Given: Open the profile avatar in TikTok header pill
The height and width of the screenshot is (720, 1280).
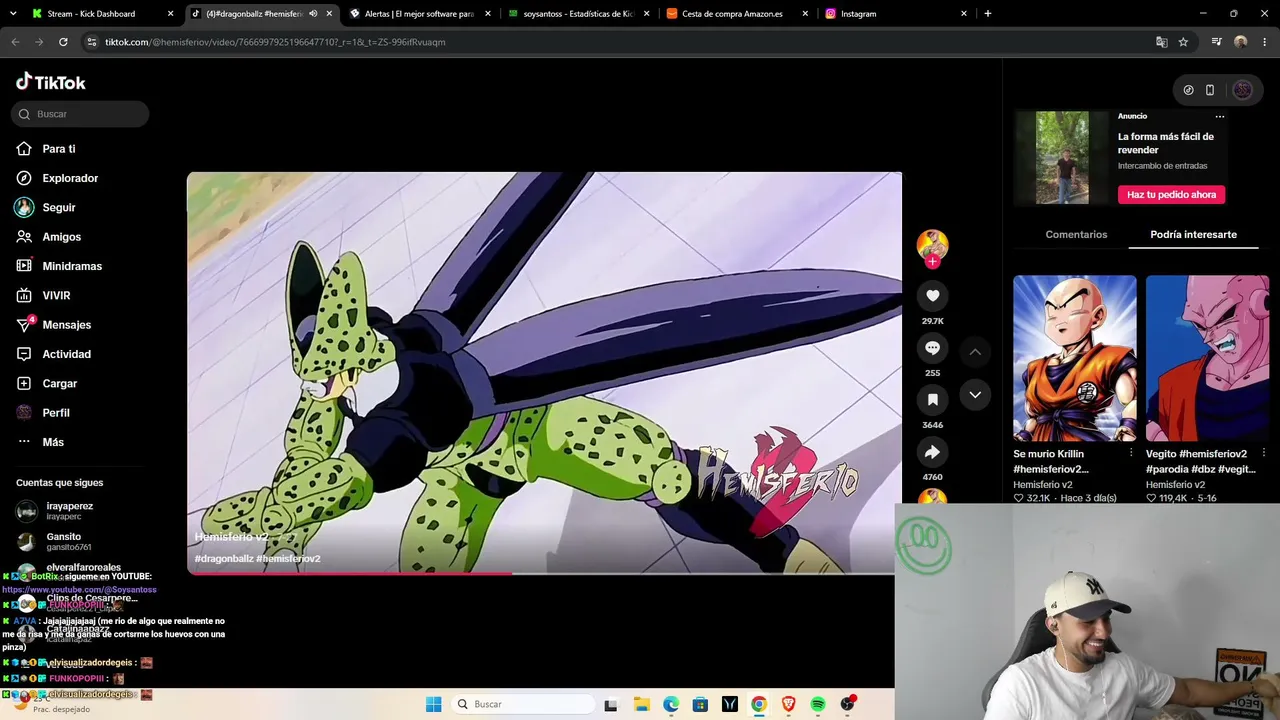Looking at the screenshot, I should [x=1242, y=90].
